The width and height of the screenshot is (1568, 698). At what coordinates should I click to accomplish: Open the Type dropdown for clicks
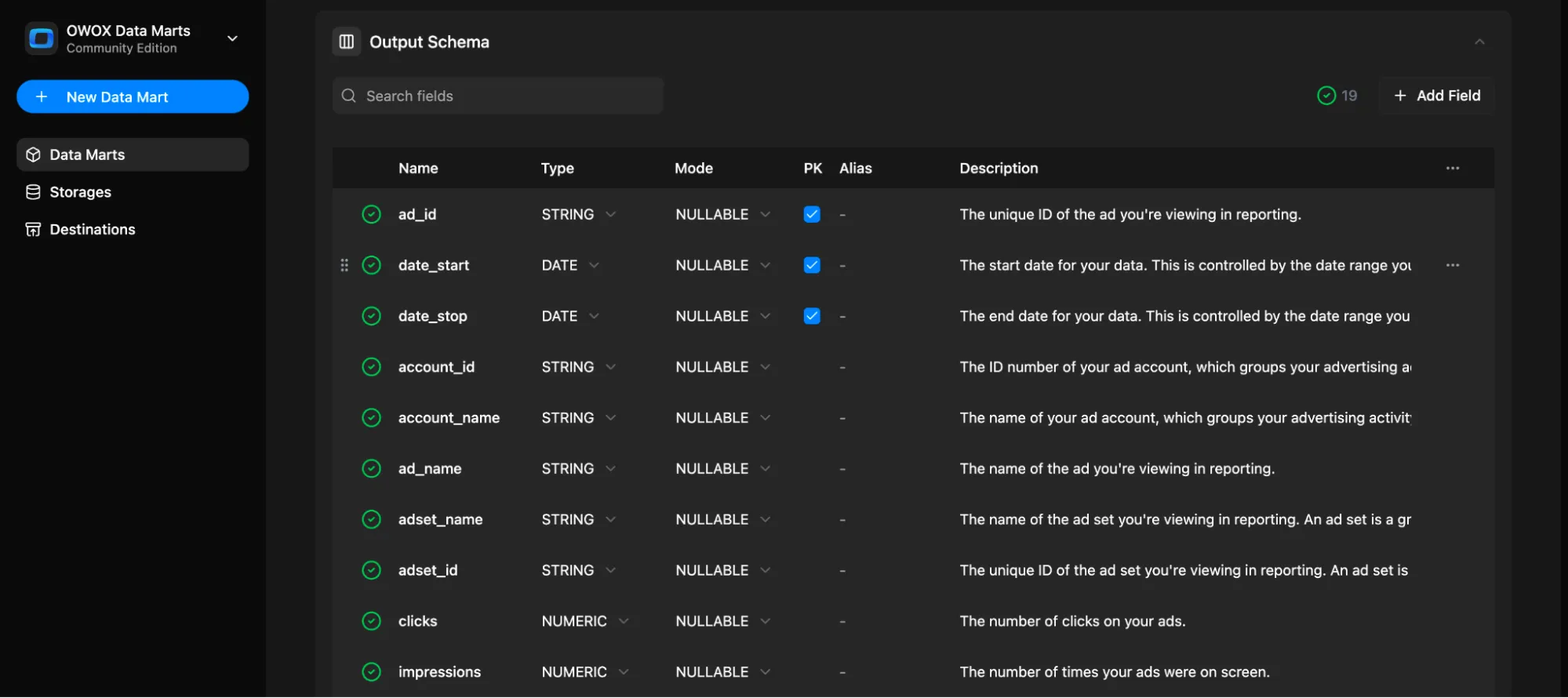click(585, 621)
